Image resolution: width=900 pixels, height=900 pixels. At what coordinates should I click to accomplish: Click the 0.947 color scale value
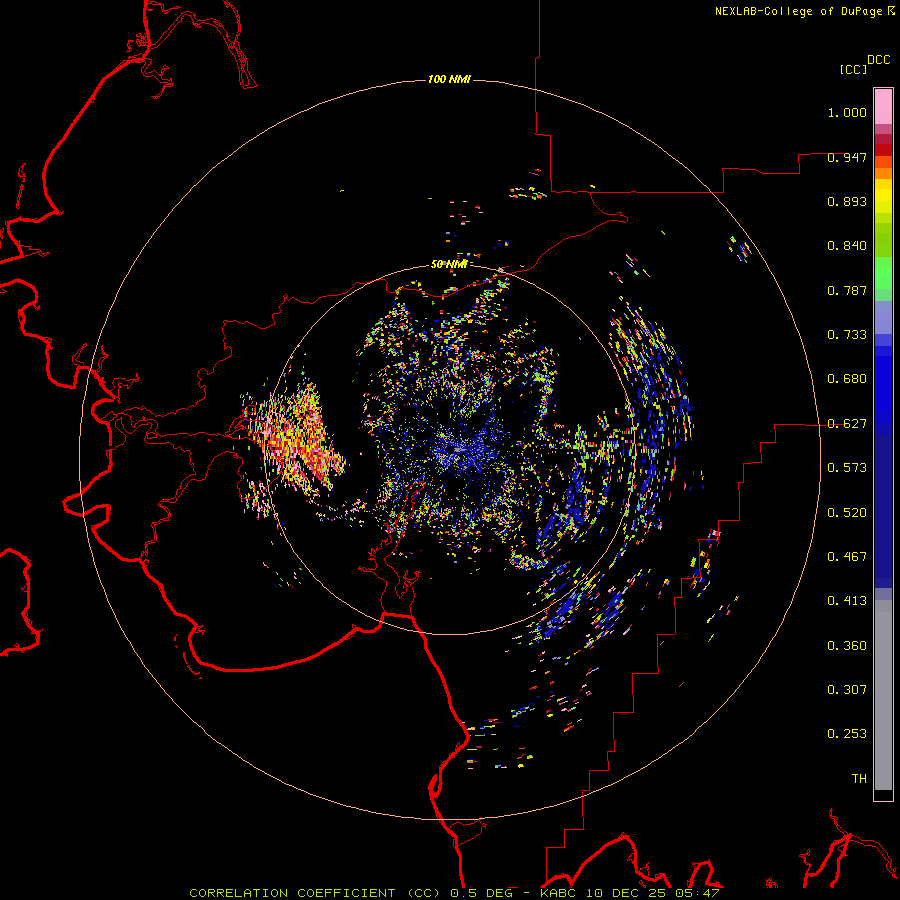coord(847,158)
